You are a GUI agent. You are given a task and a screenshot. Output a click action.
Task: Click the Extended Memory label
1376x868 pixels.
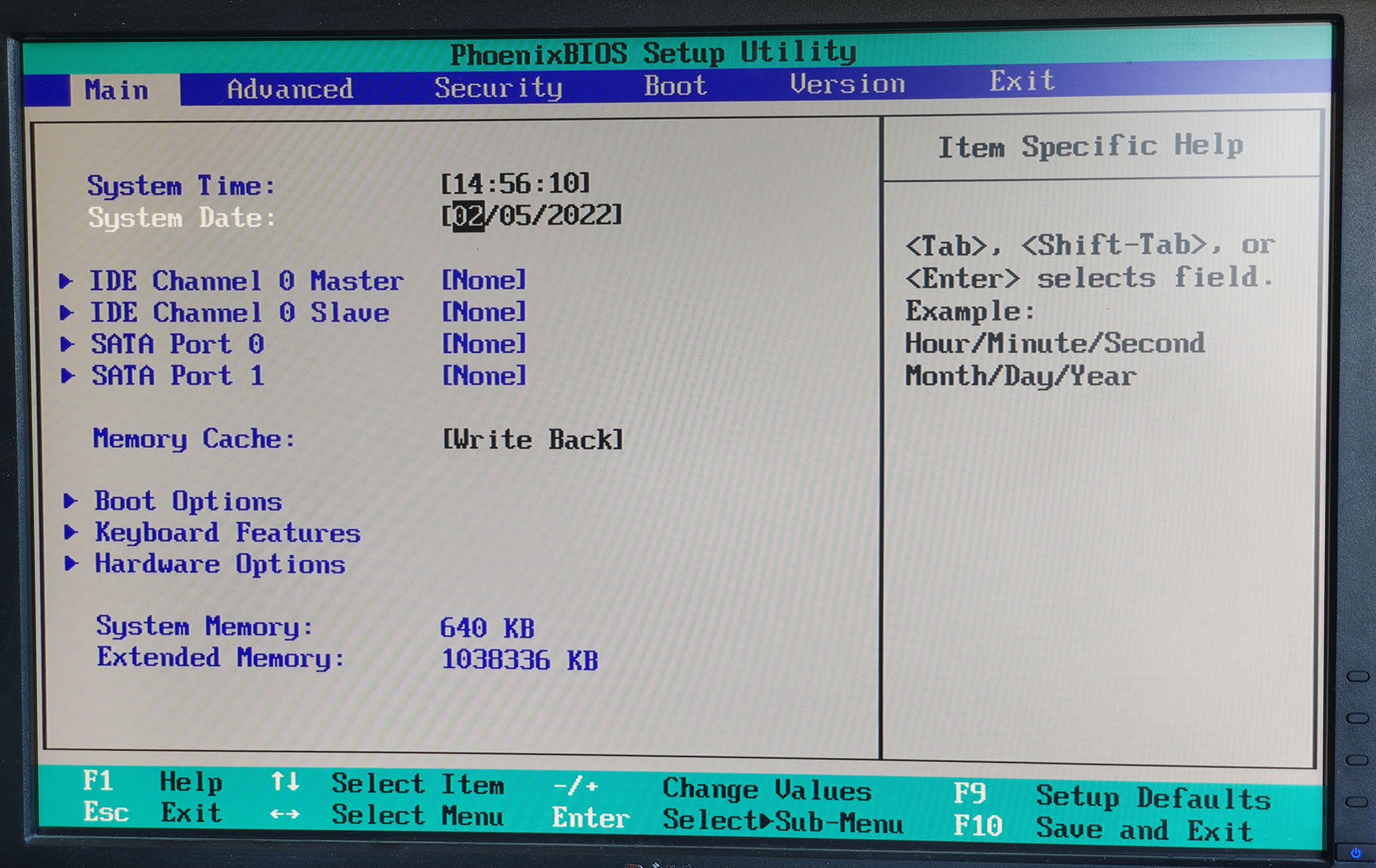pos(220,658)
